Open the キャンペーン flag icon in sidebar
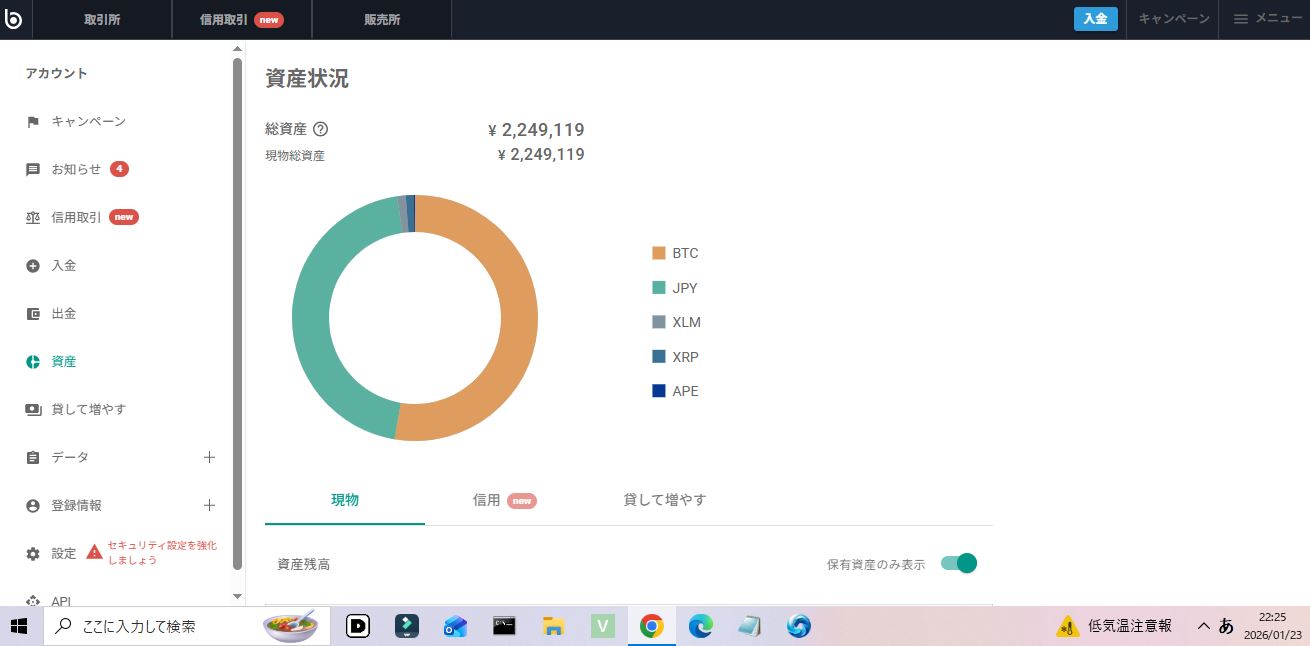Screen dimensions: 1310x646 pyautogui.click(x=33, y=122)
